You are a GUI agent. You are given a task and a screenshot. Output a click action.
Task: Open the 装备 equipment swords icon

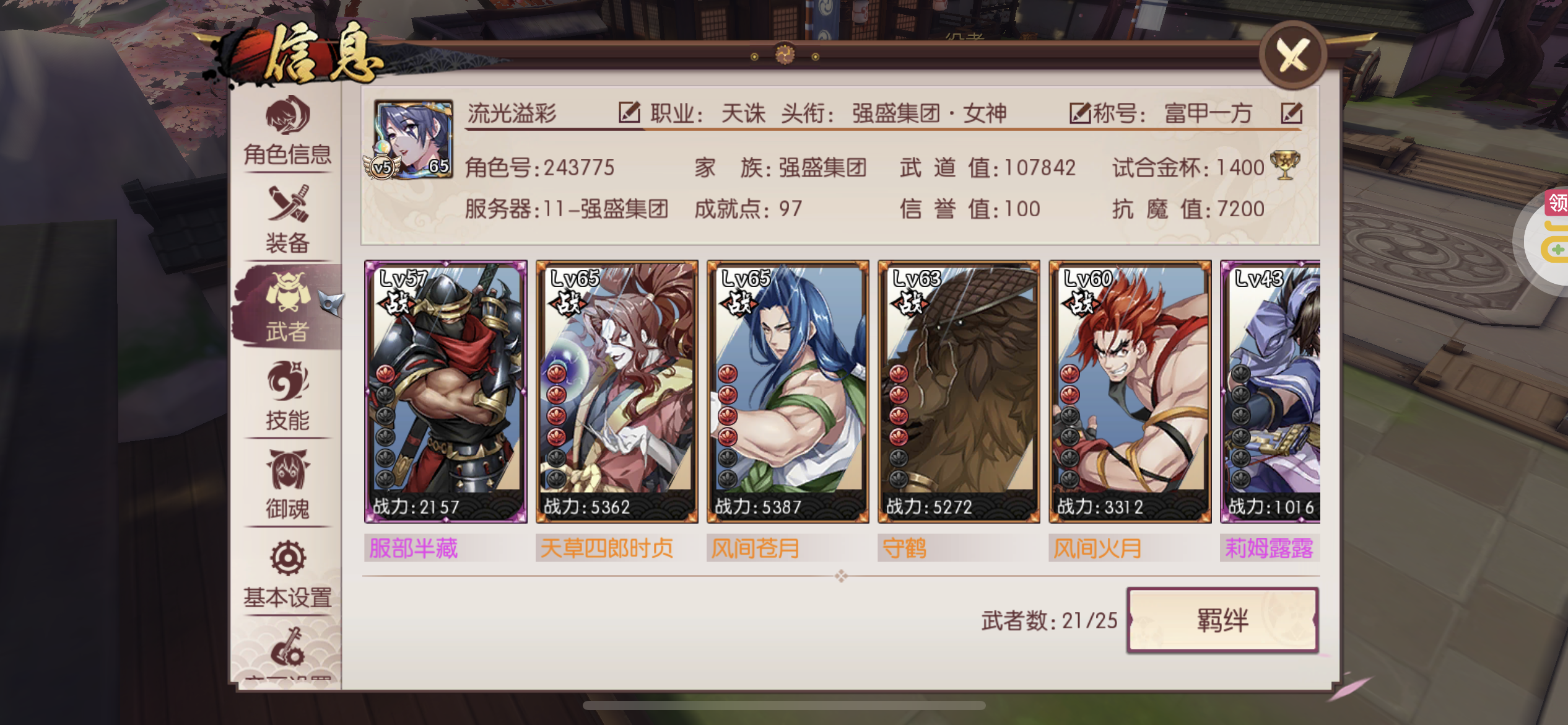[x=288, y=203]
